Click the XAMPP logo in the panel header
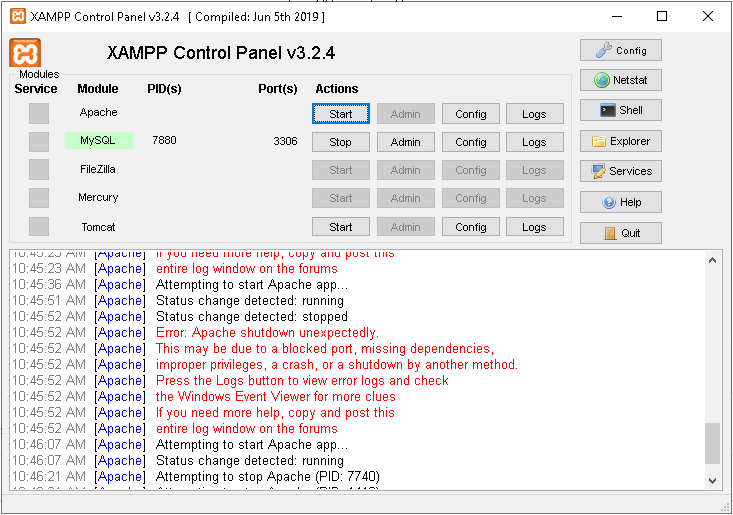 (25, 53)
